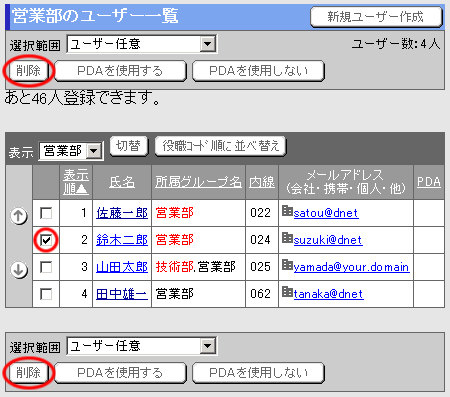
Task: Sort by 所属グループ名 column header
Action: click(x=198, y=182)
